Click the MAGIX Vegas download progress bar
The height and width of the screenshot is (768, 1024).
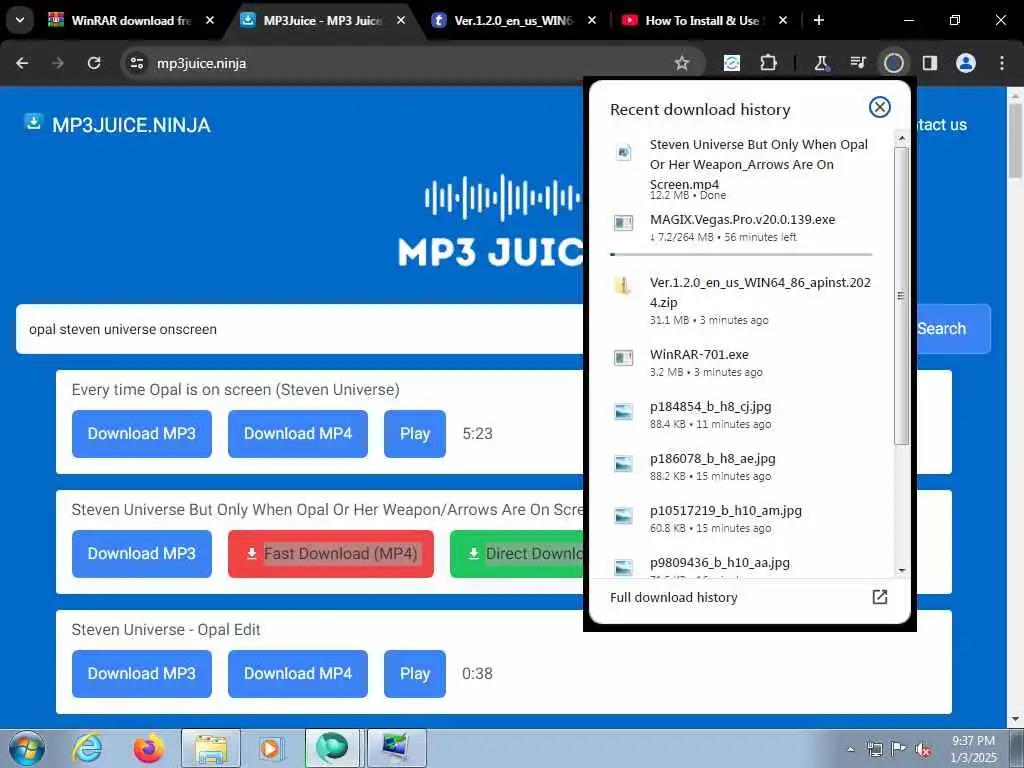coord(741,254)
